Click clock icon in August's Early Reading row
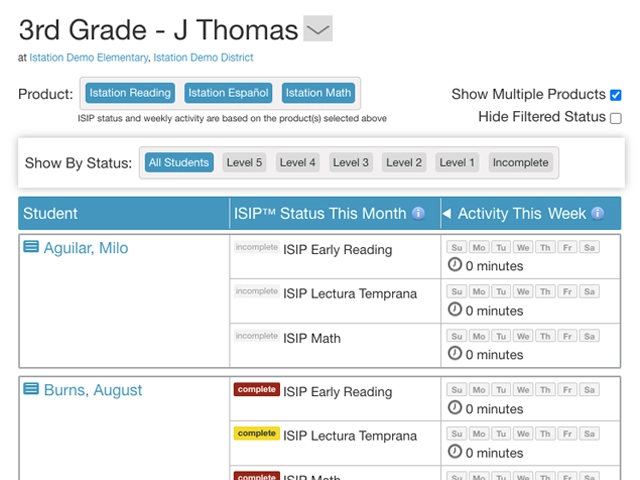This screenshot has height=480, width=640. point(455,407)
